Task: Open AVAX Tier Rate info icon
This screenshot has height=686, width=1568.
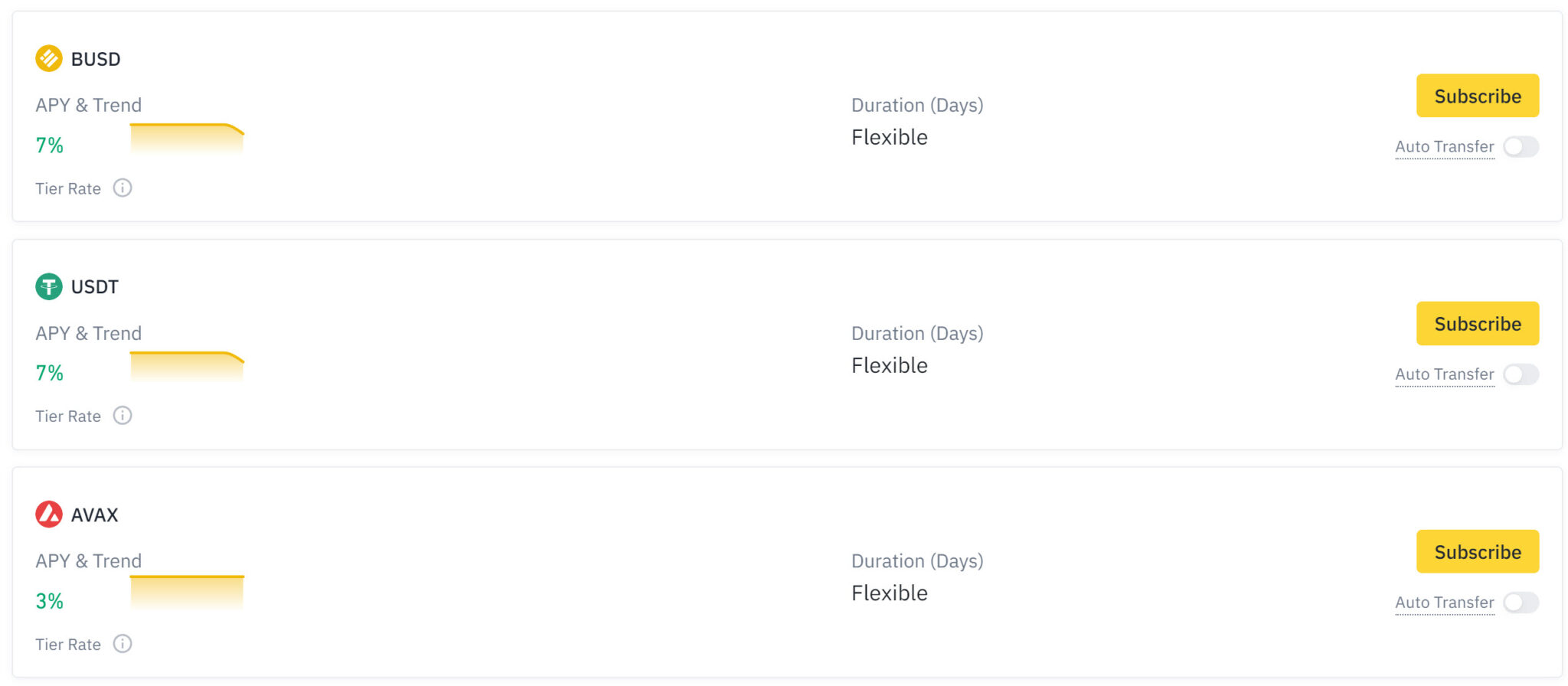Action: pyautogui.click(x=122, y=644)
